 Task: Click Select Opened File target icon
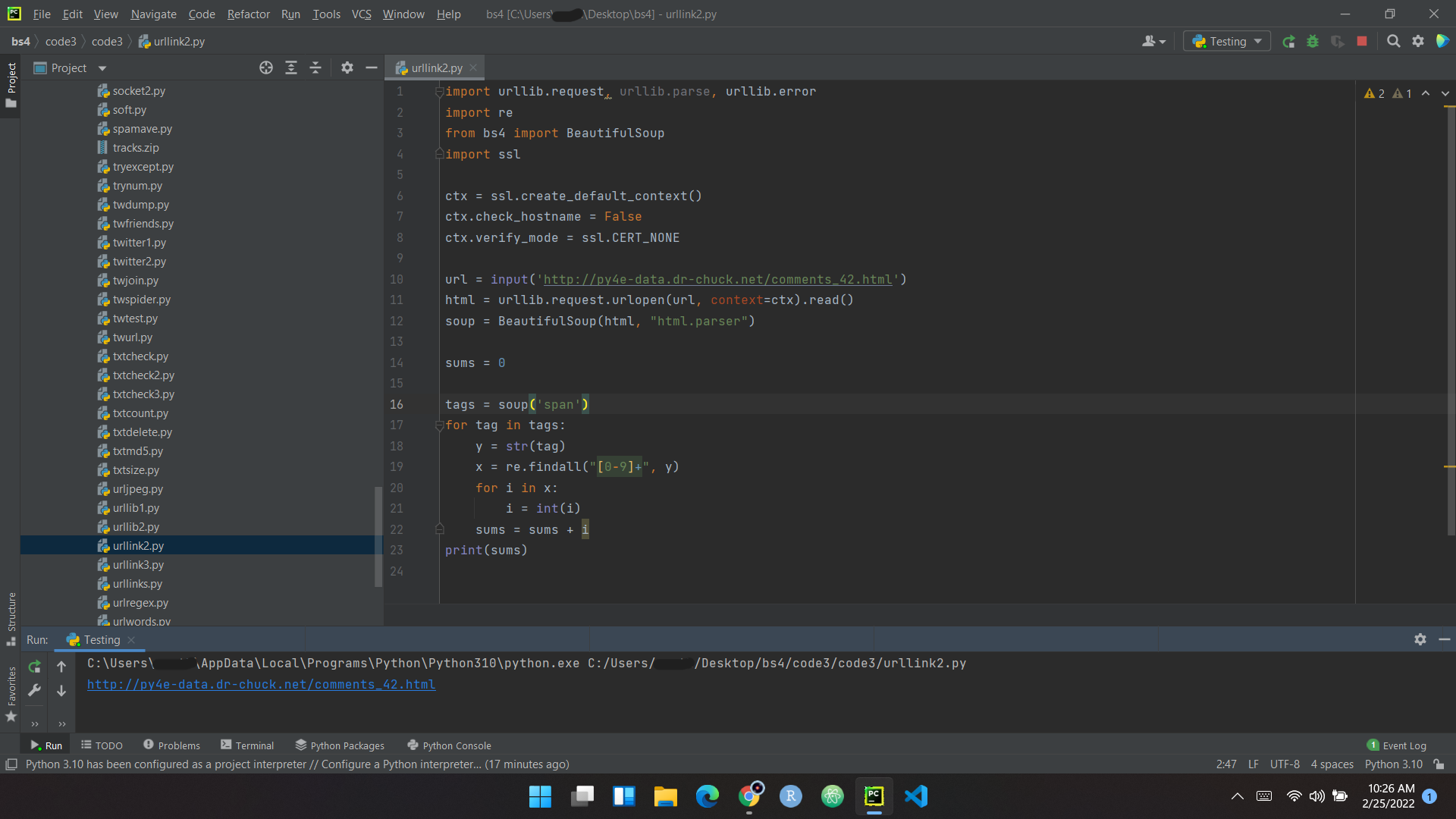[266, 68]
